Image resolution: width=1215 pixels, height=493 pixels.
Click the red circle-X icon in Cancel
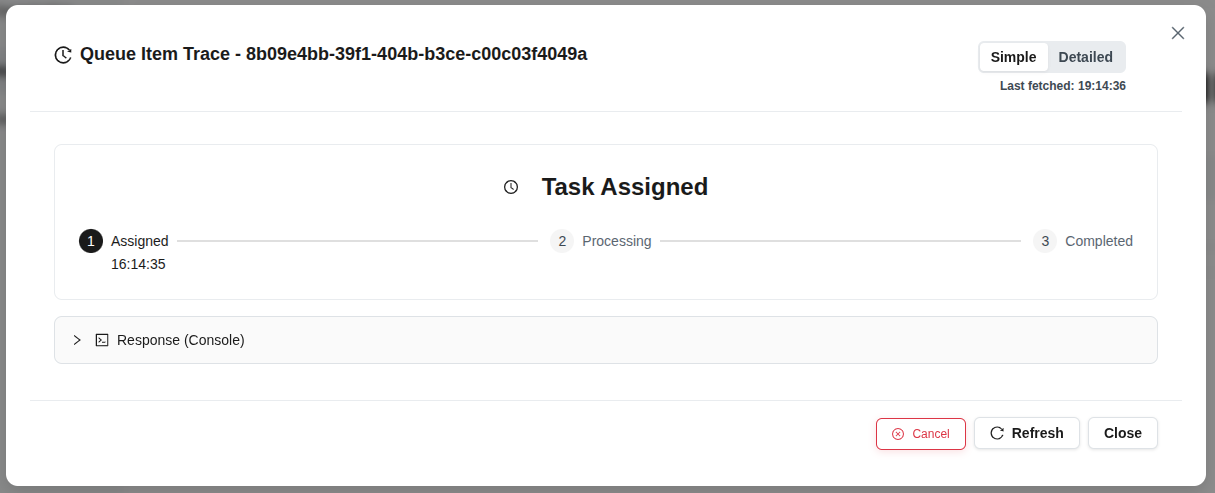pos(898,434)
